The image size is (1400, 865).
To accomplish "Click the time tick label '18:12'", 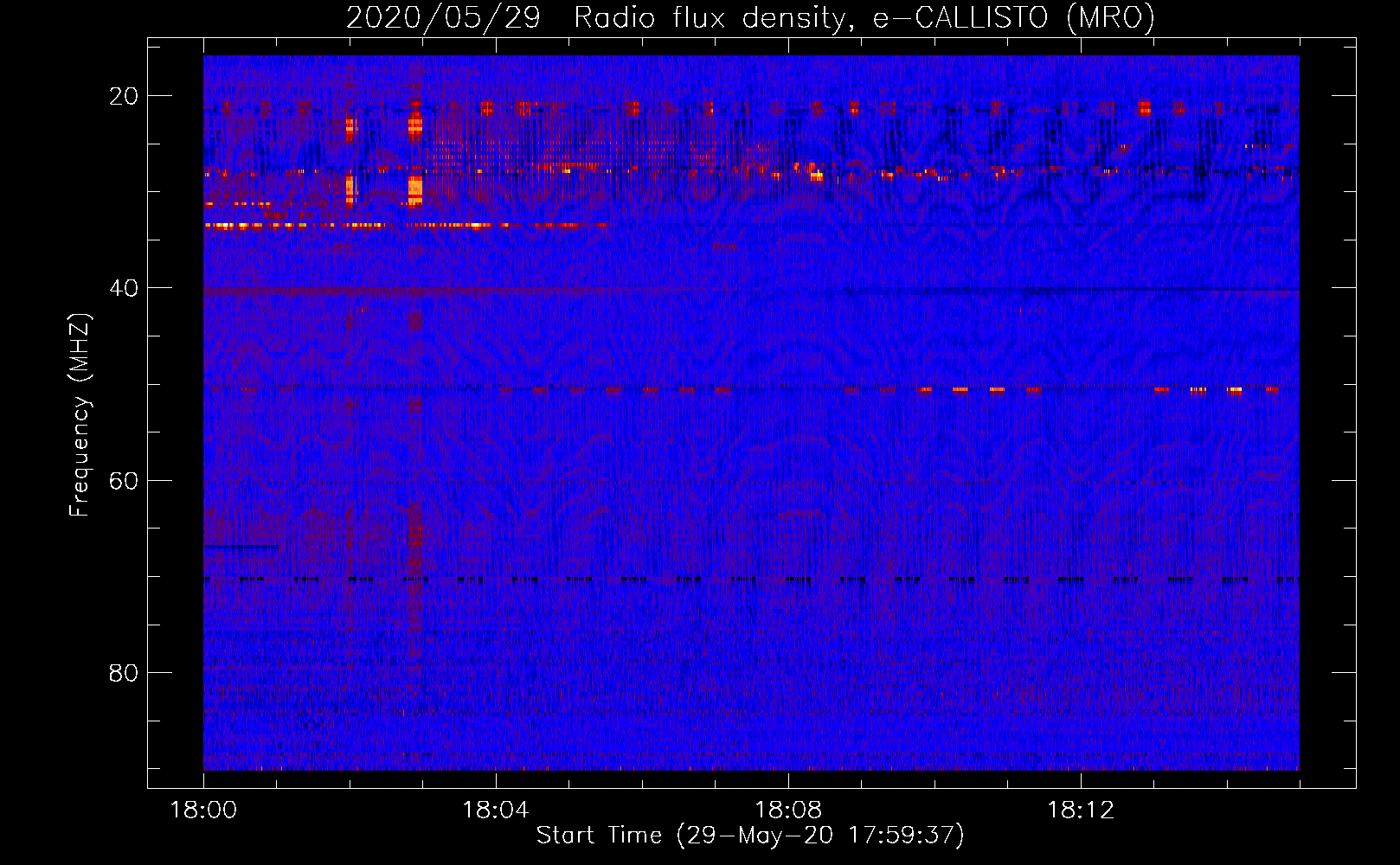I will pos(1081,811).
